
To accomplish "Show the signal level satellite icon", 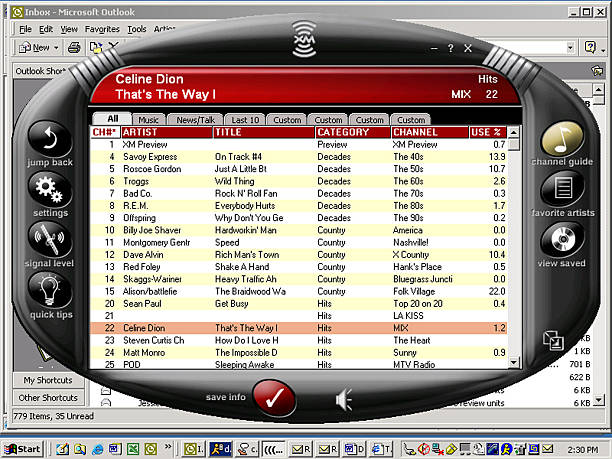I will click(x=50, y=240).
